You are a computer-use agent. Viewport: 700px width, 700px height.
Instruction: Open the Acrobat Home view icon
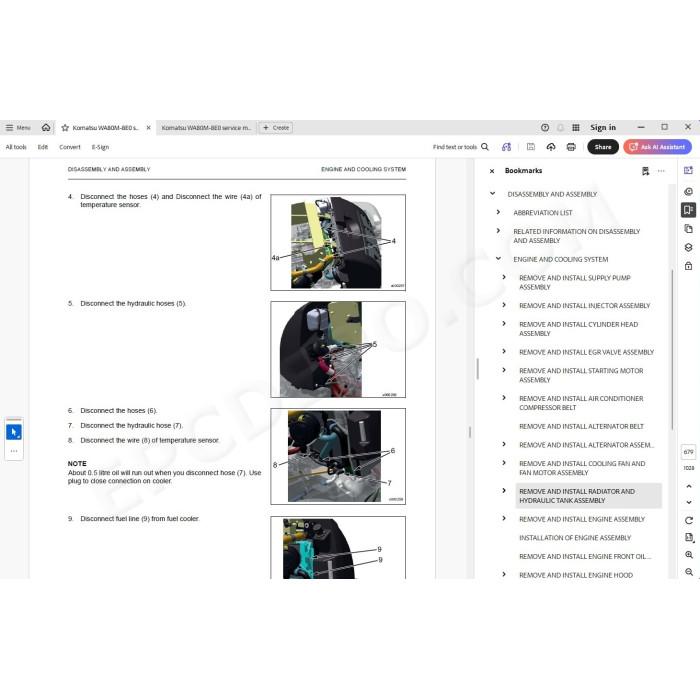click(46, 128)
